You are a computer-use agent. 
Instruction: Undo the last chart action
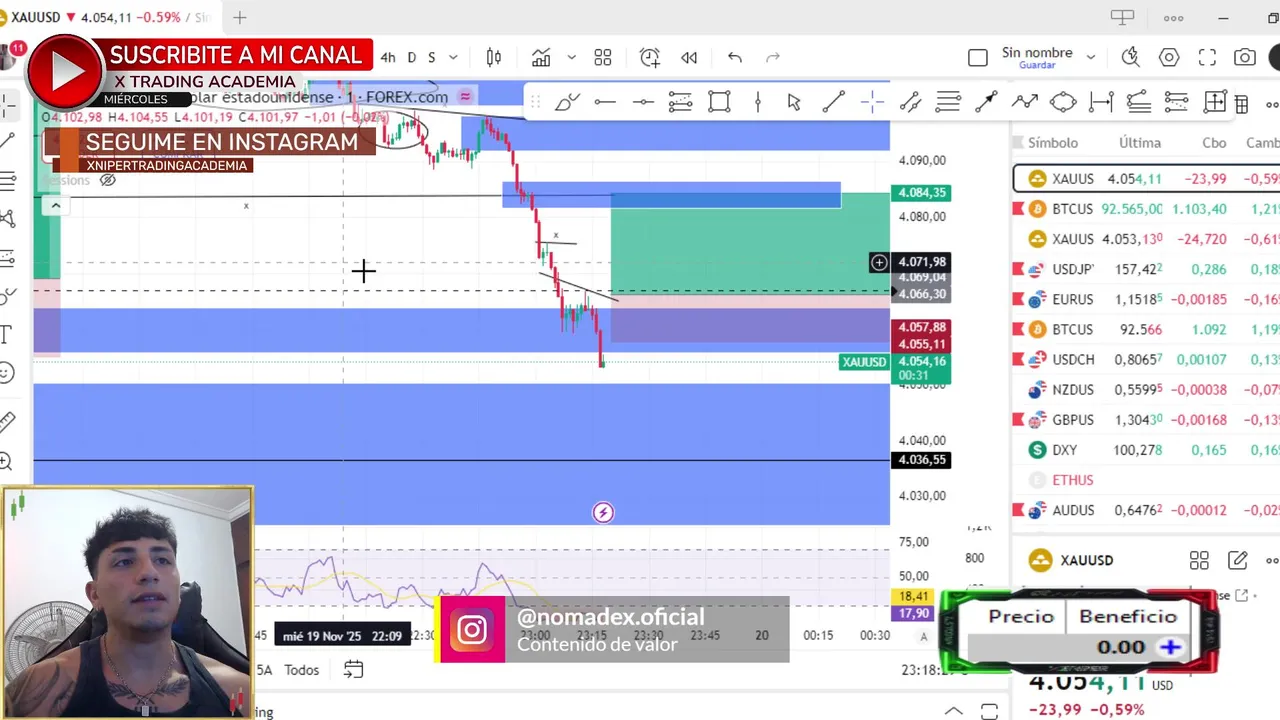pos(735,58)
